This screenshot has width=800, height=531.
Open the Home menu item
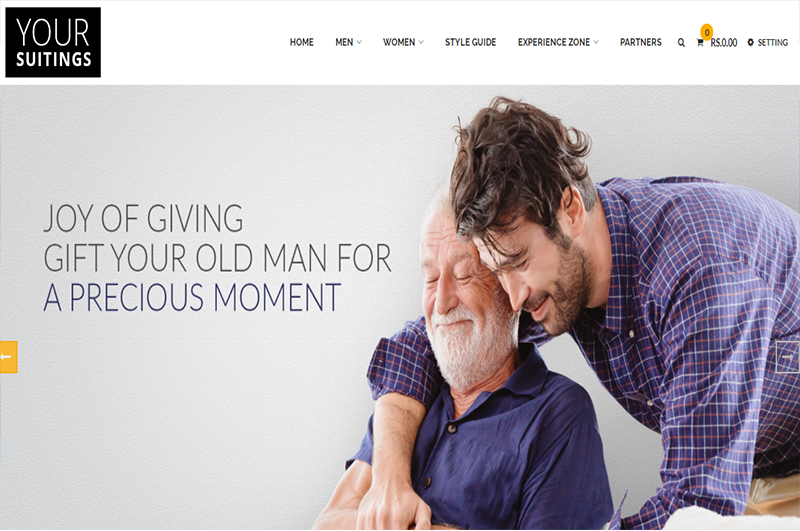pos(302,42)
